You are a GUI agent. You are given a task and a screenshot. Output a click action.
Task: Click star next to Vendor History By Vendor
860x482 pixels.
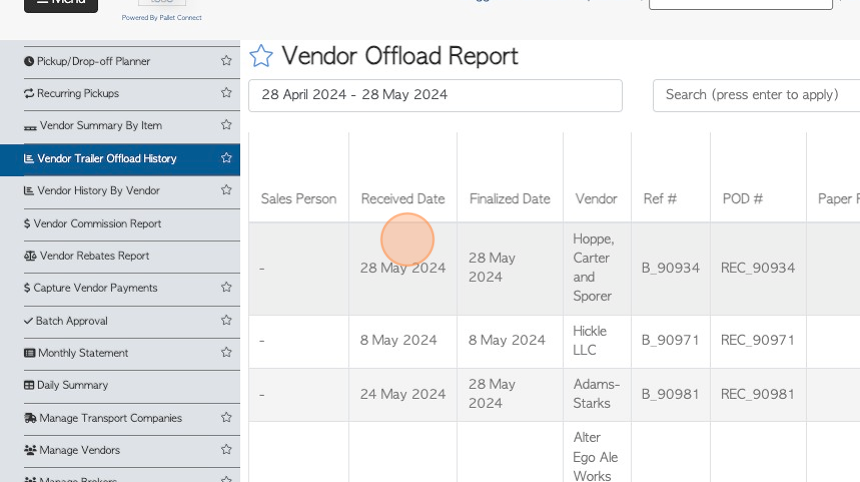[x=226, y=190]
